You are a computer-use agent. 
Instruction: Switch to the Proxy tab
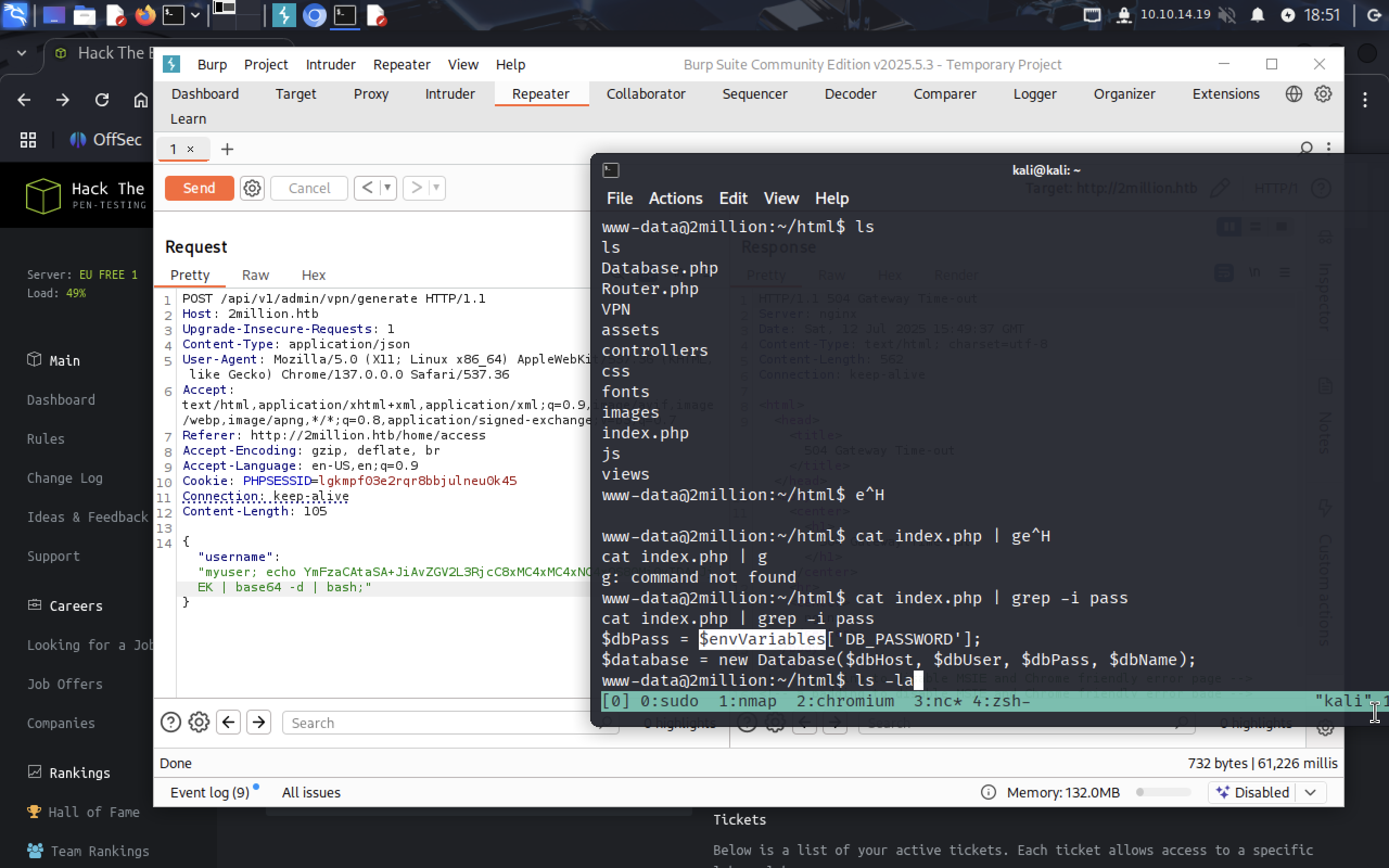point(371,93)
